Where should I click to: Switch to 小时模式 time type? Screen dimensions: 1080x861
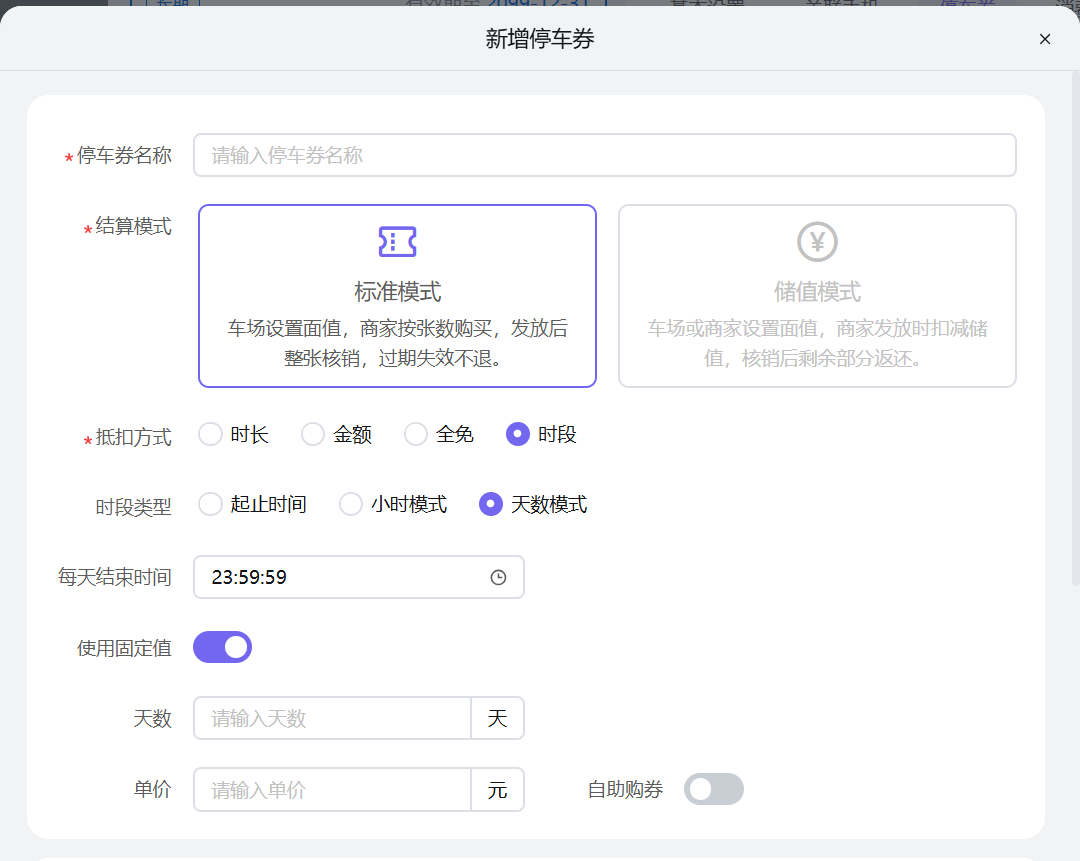[350, 504]
